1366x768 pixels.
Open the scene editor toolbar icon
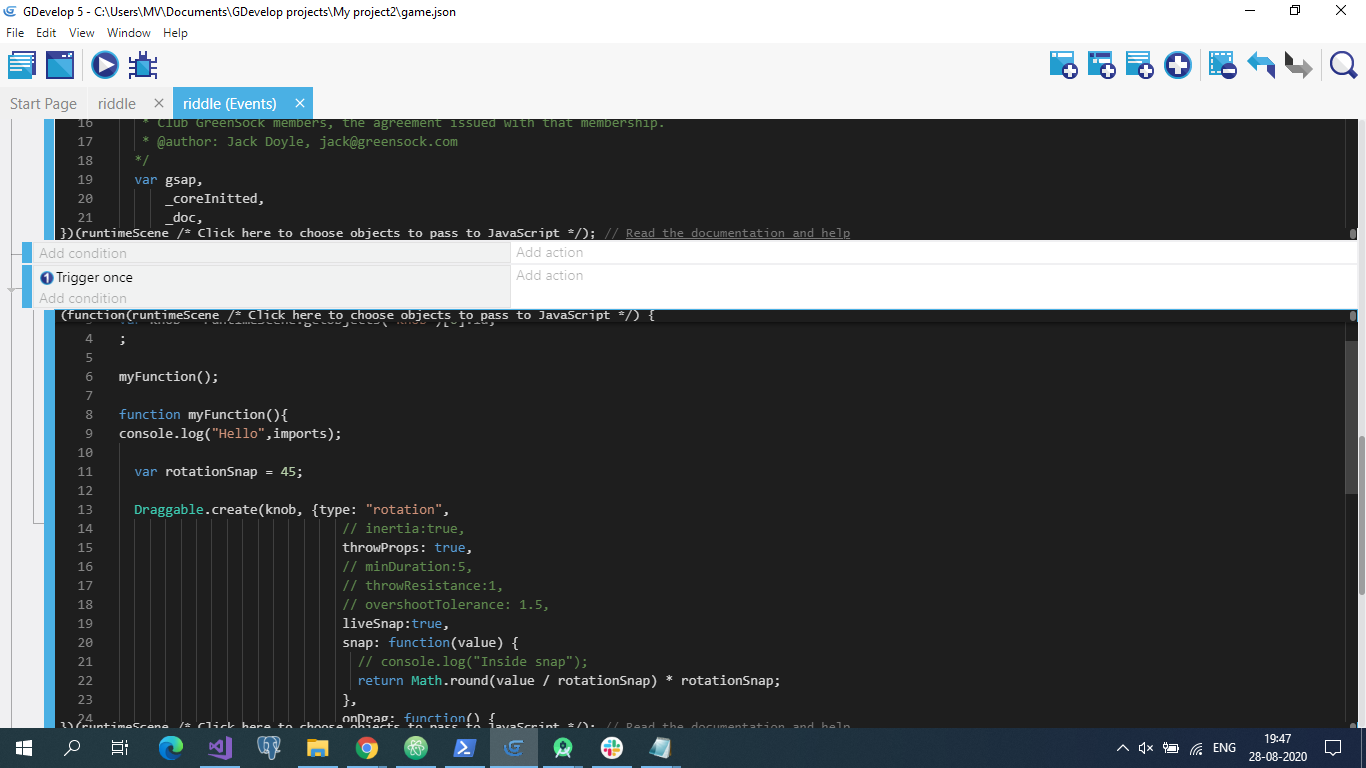coord(60,66)
